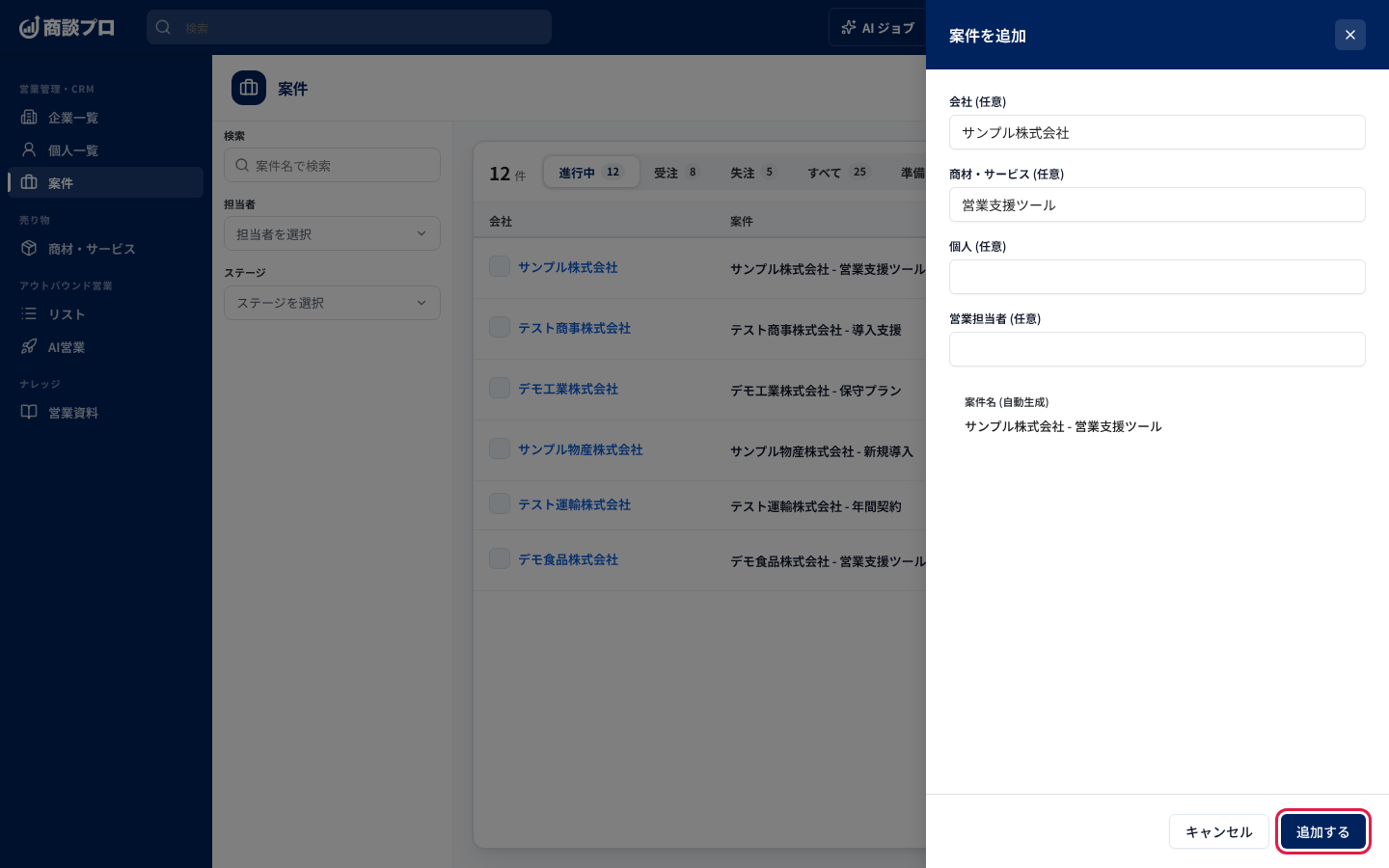Open the テスト運輸株式会社 company link
This screenshot has height=868, width=1389.
[575, 504]
